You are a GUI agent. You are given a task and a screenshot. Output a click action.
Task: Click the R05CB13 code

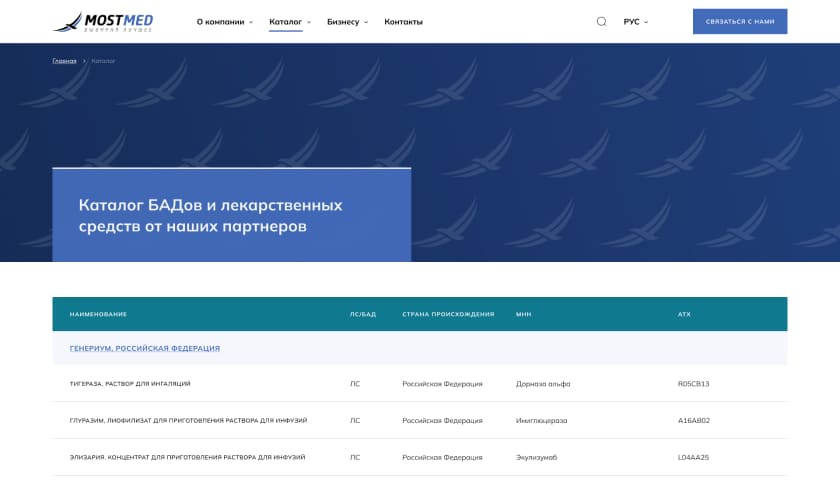693,384
